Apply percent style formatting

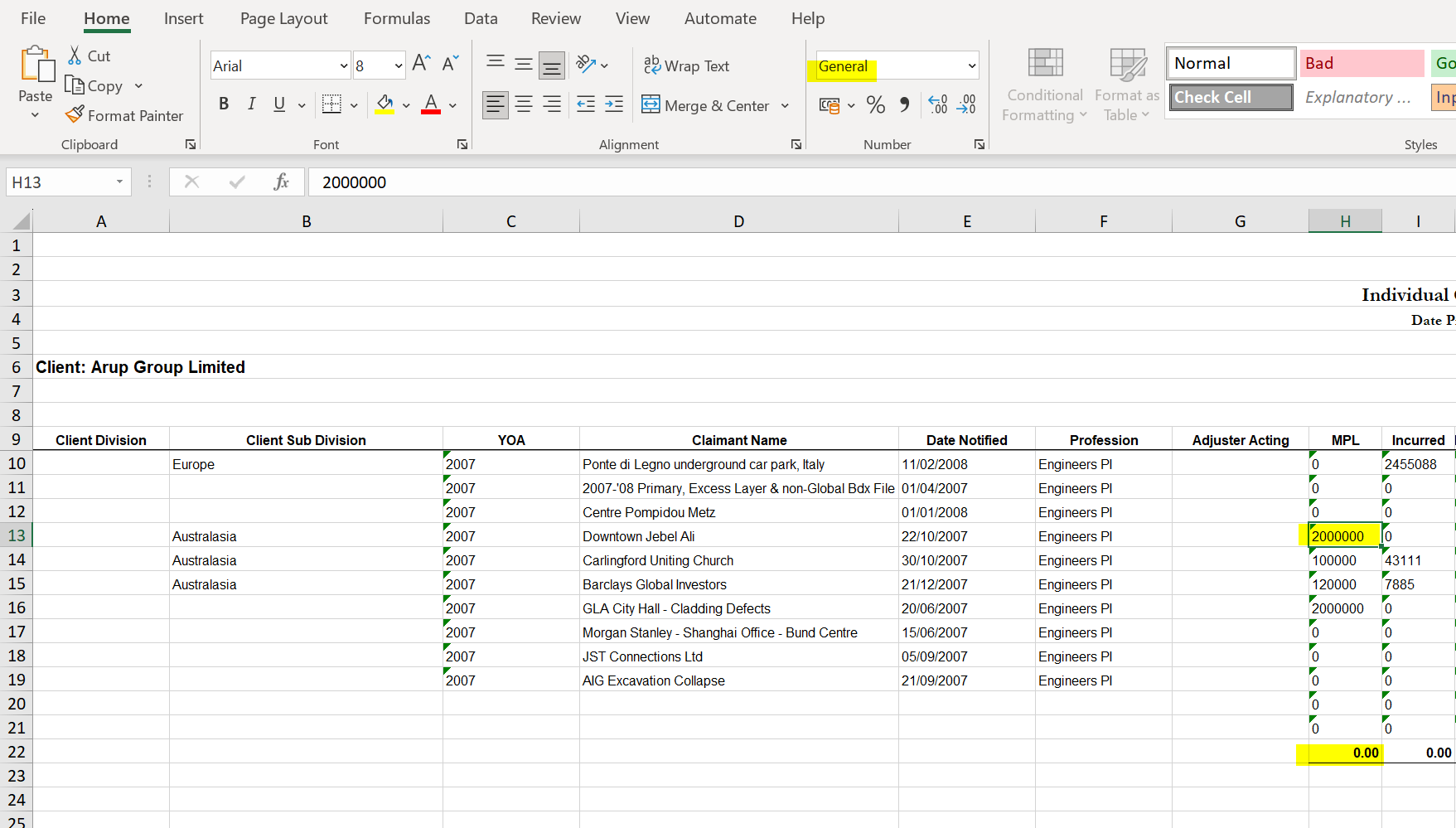click(x=875, y=104)
